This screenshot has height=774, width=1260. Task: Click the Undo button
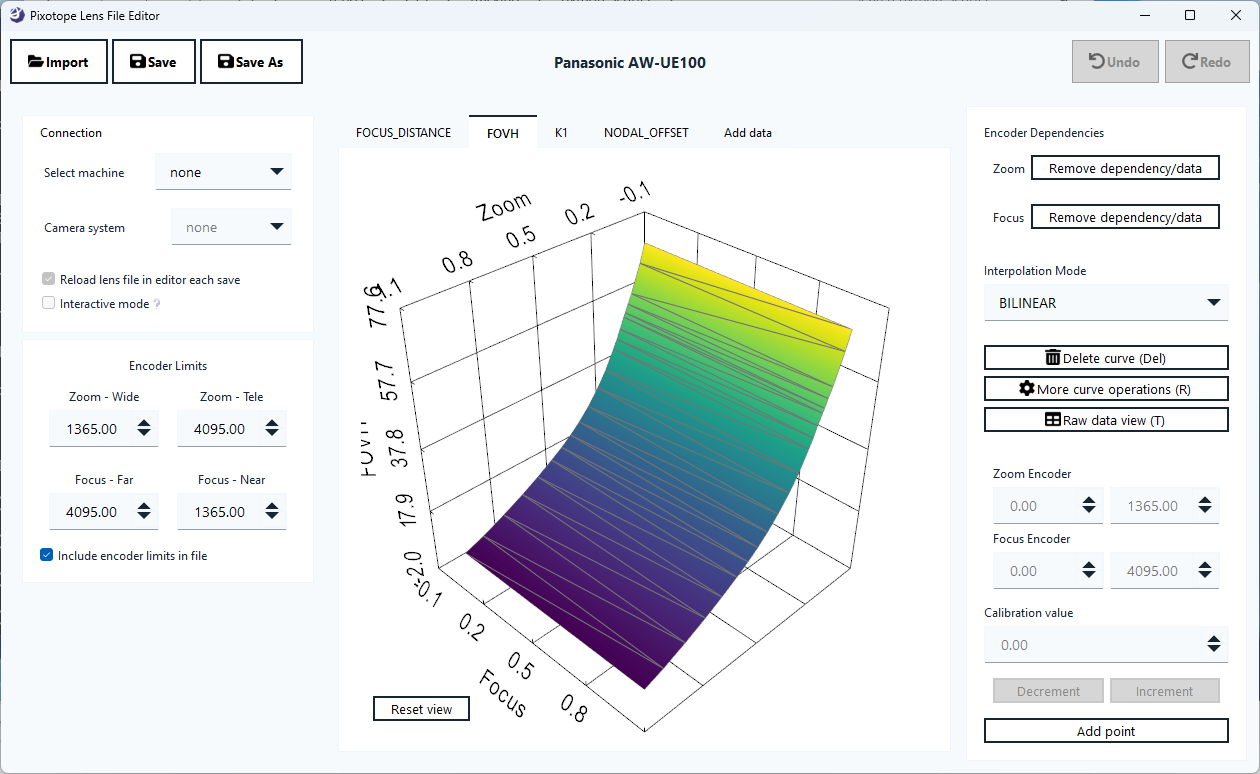[x=1115, y=62]
